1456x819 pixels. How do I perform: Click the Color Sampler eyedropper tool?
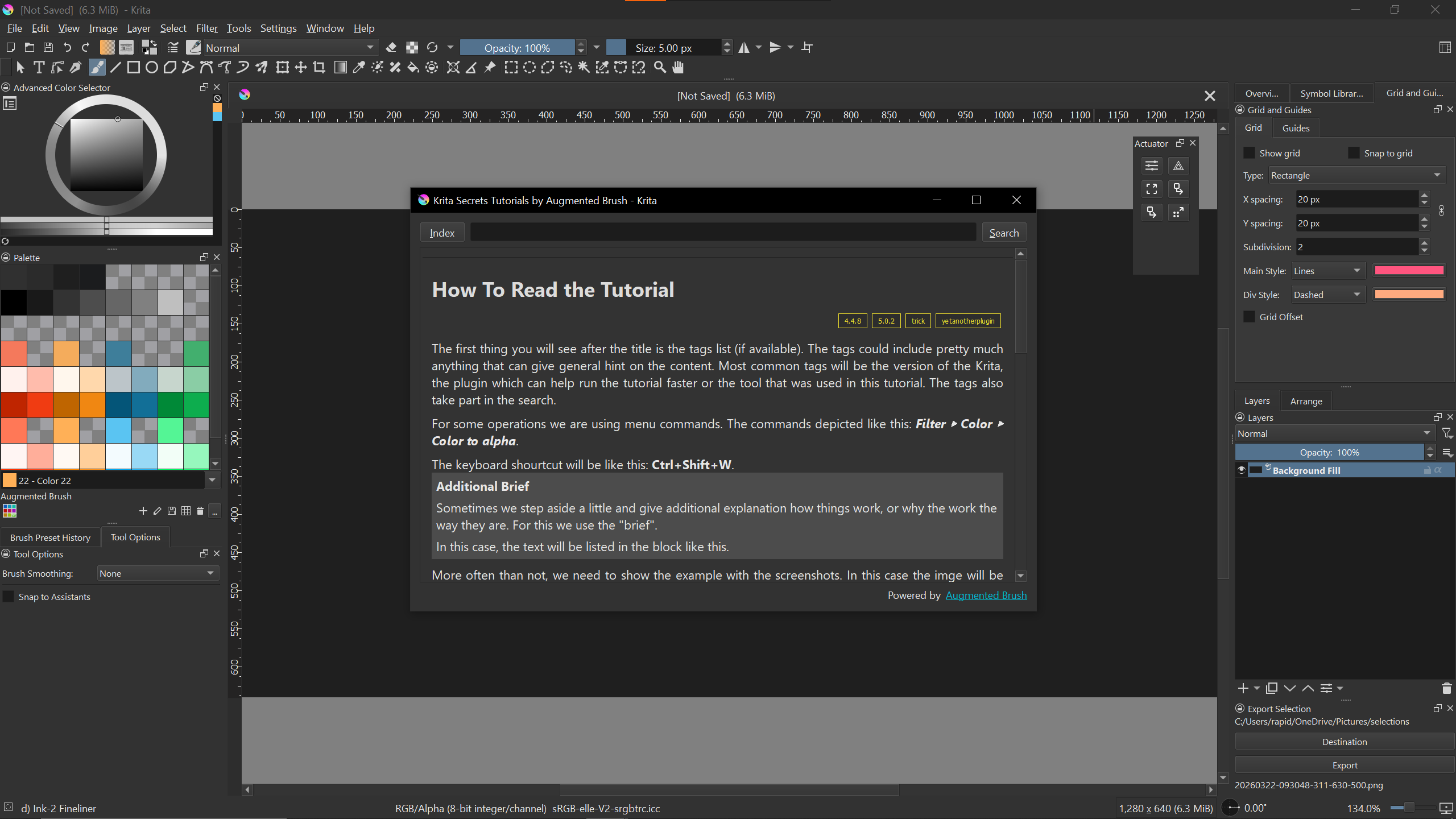[x=358, y=68]
